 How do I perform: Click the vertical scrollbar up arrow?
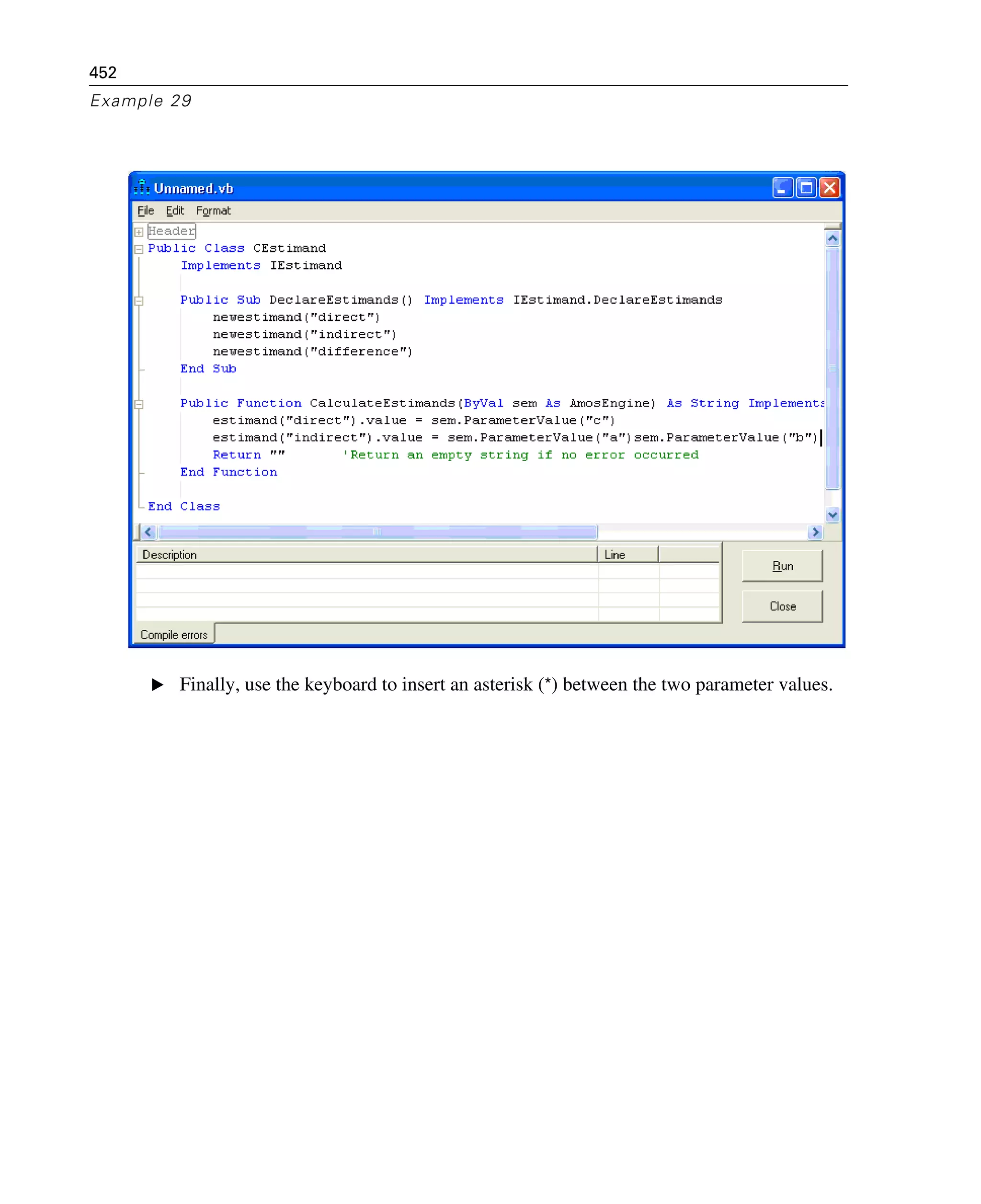pyautogui.click(x=832, y=239)
